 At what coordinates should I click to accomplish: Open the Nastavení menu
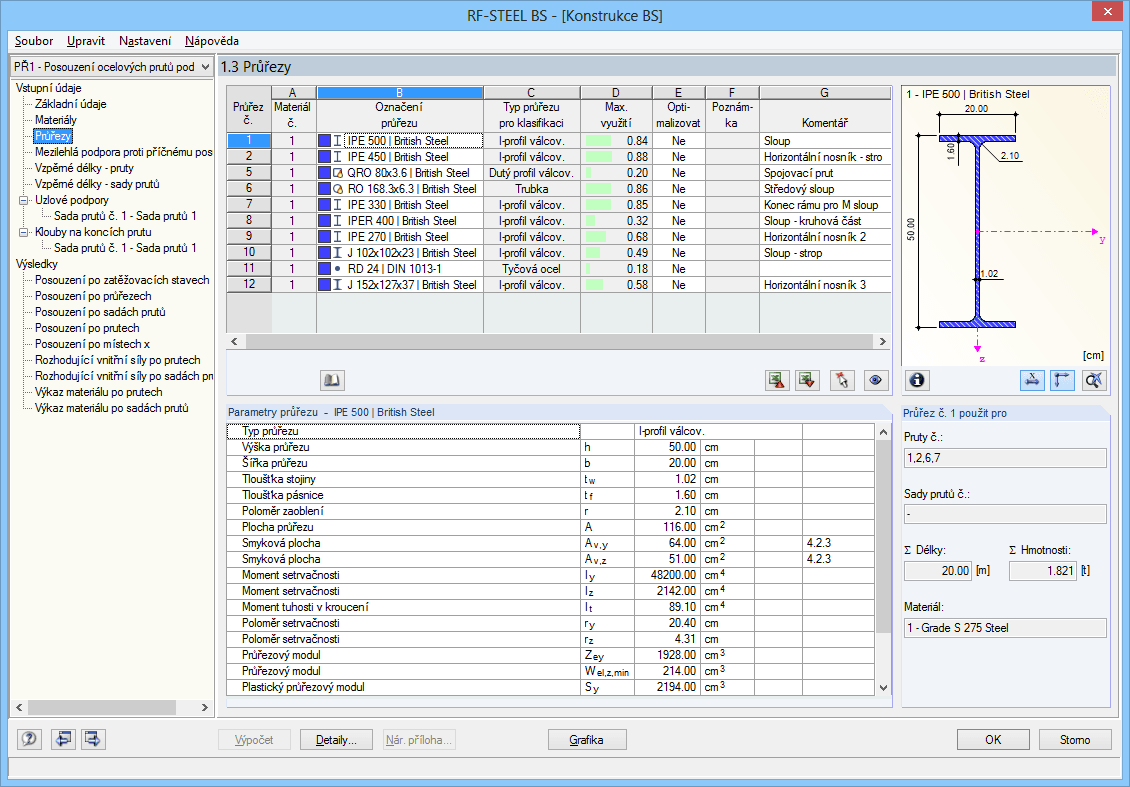(x=145, y=41)
